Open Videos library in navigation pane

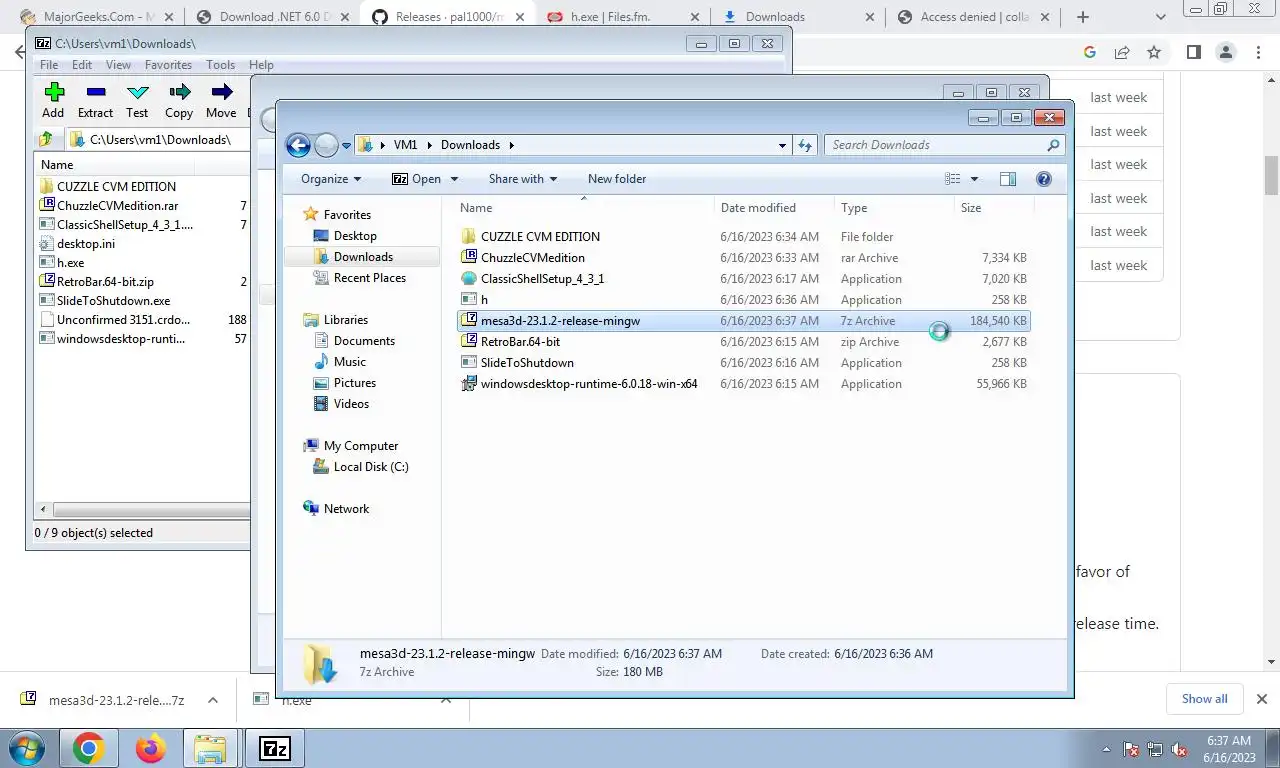(x=350, y=404)
